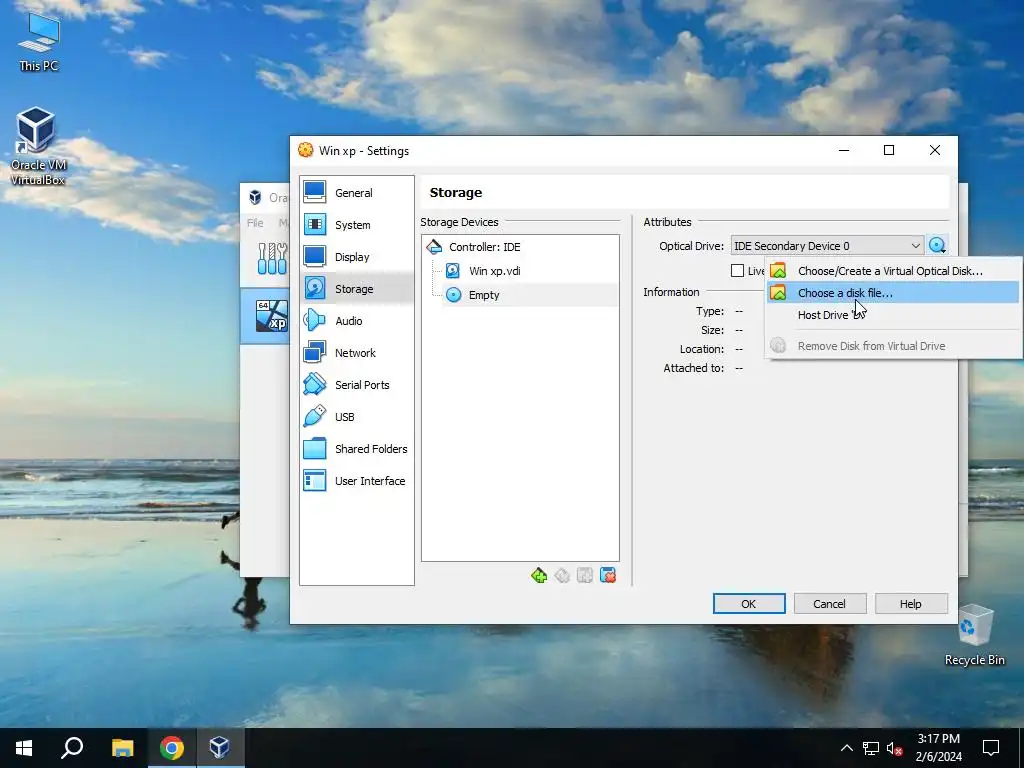The image size is (1024, 768).
Task: Select the Host Drive menu entry
Action: tap(893, 315)
